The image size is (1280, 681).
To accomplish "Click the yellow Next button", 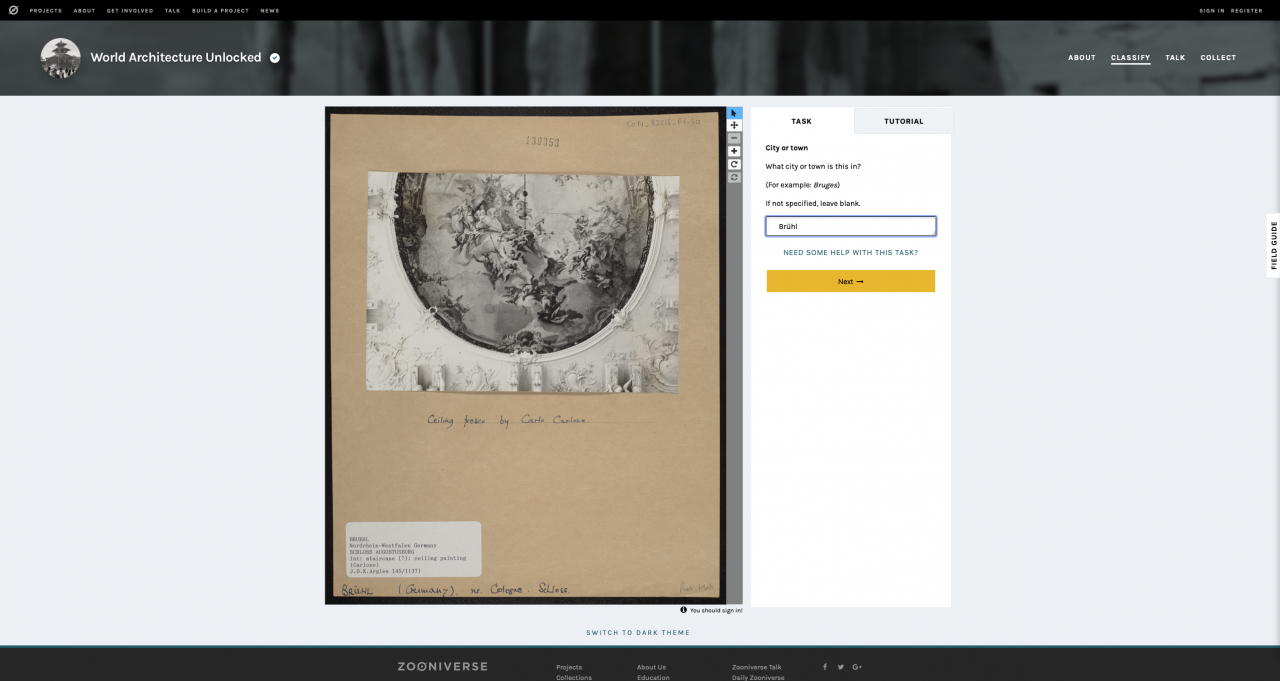I will (x=851, y=281).
